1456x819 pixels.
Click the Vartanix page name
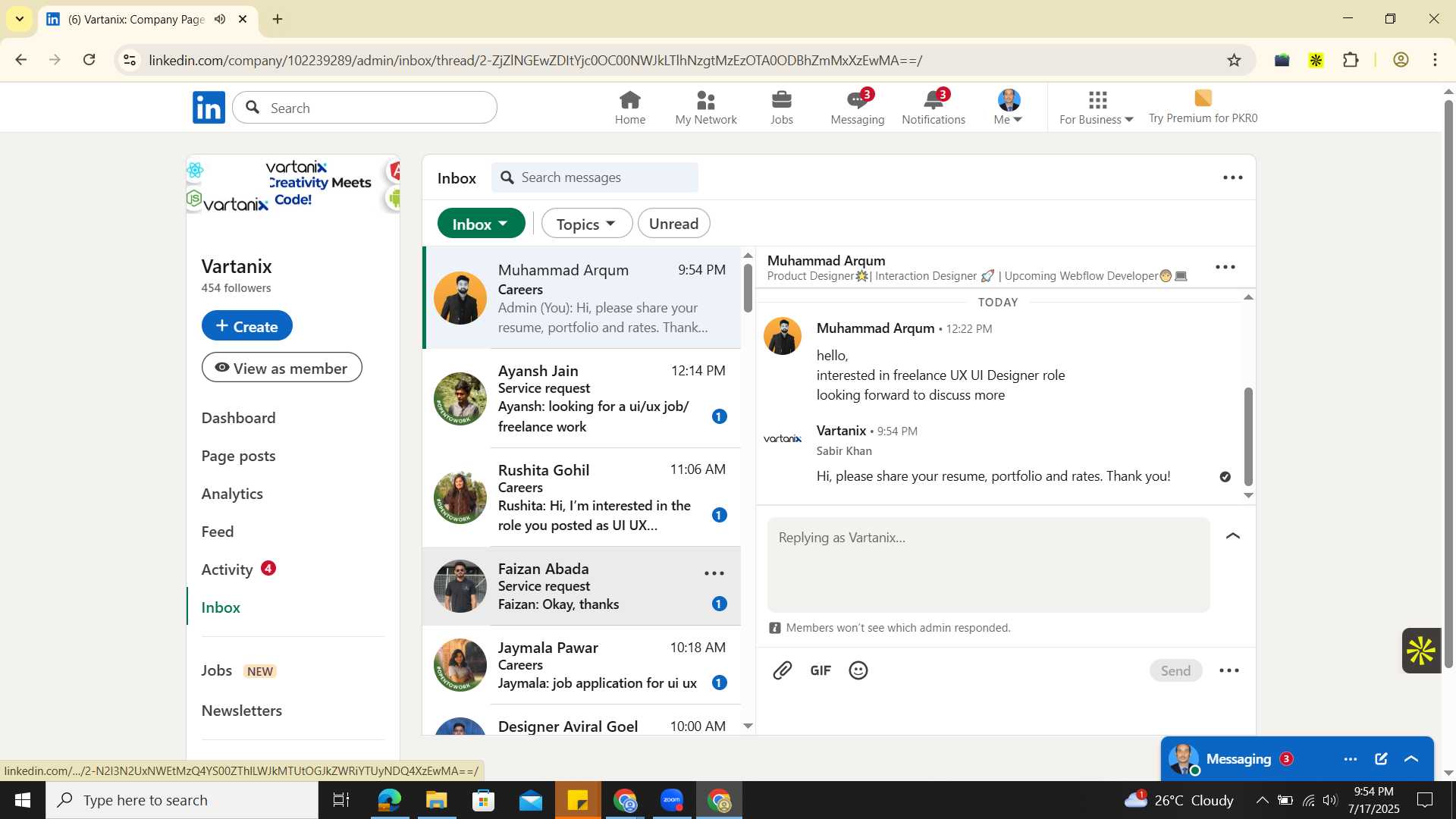tap(237, 266)
